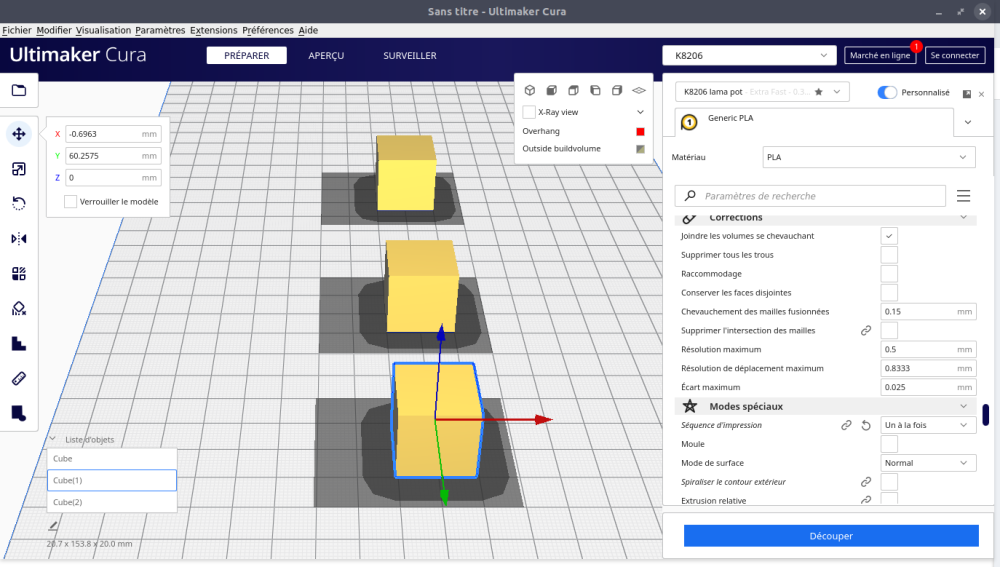
Task: Expand the Generic PLA extruder chevron
Action: coord(967,122)
